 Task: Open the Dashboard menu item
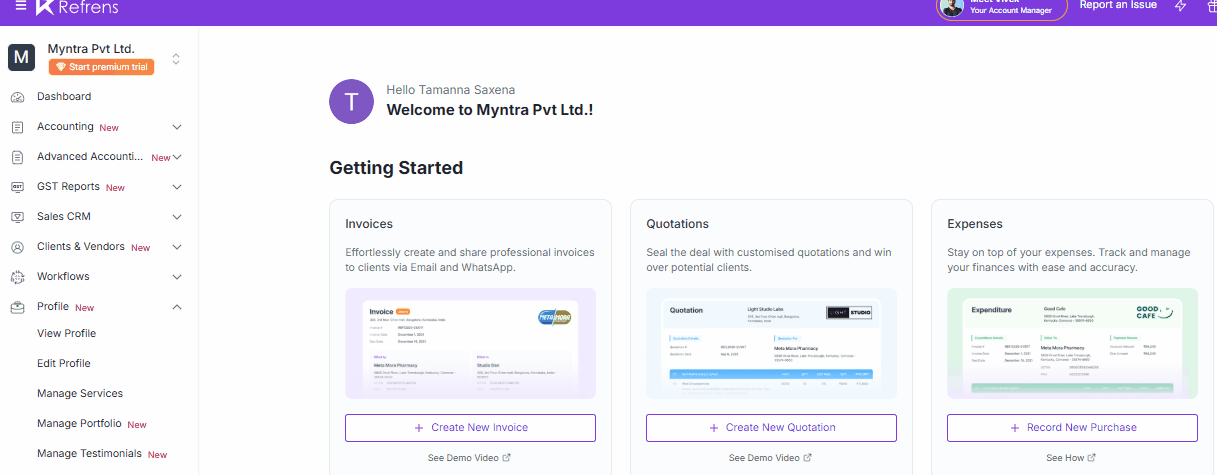[64, 97]
